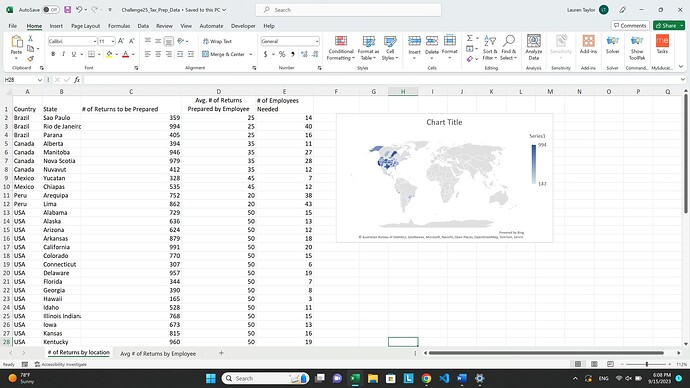Click the red font color swatch
Viewport: 690px width, 388px height.
coord(125,54)
